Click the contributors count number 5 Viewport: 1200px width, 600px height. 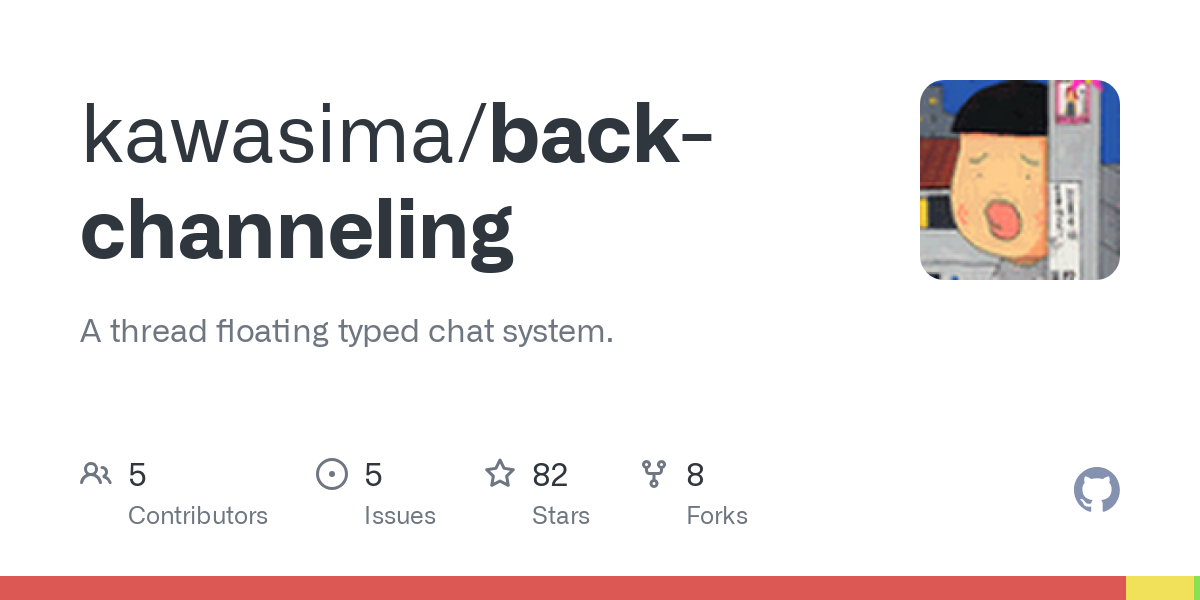pos(138,475)
